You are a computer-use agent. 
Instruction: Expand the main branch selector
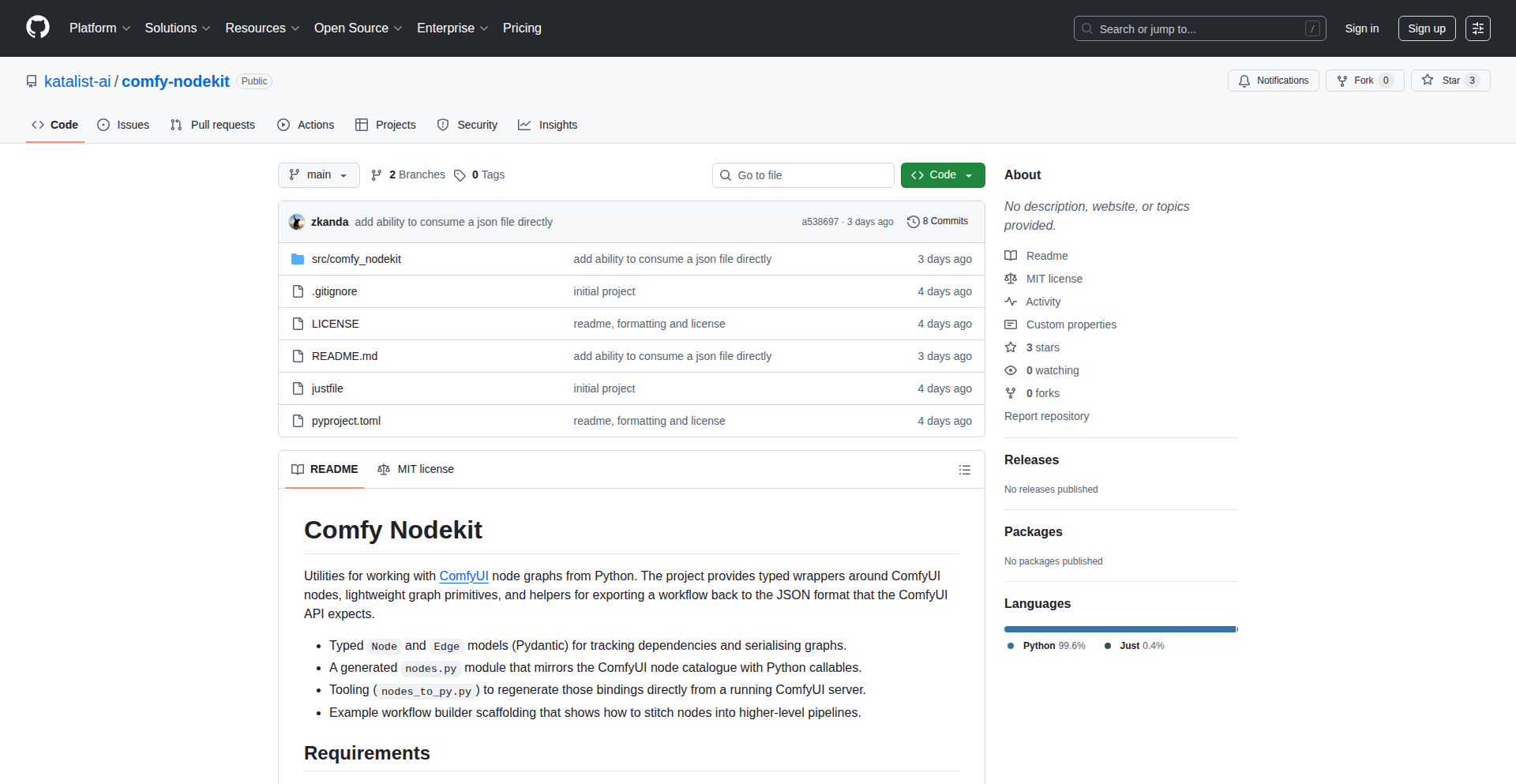(x=318, y=174)
